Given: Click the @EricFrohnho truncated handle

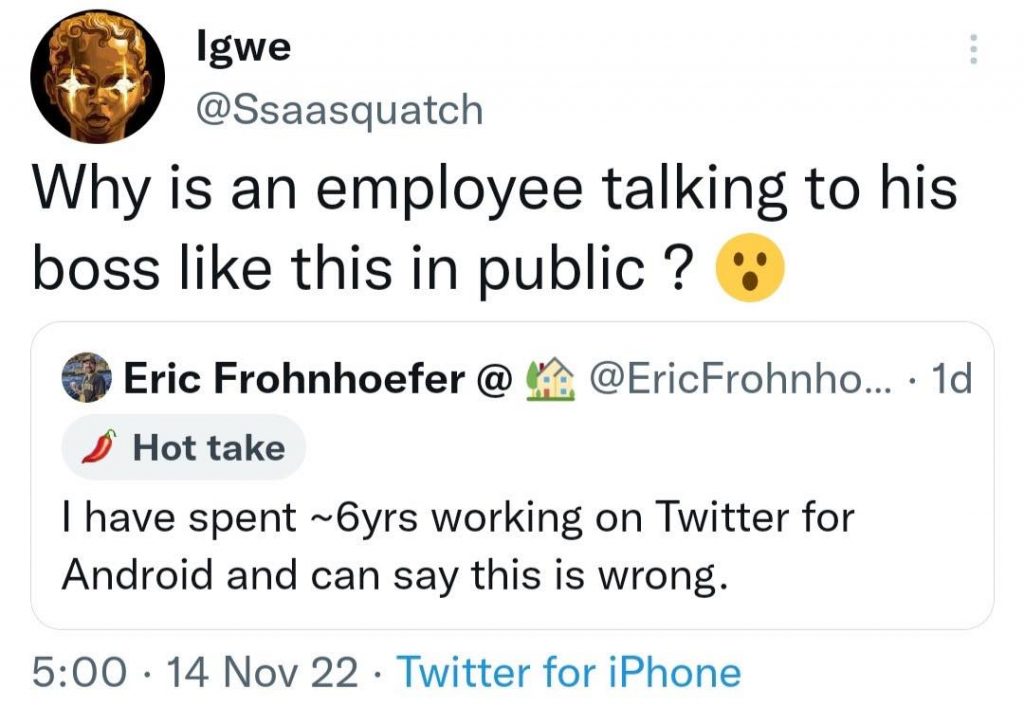Looking at the screenshot, I should pos(740,378).
